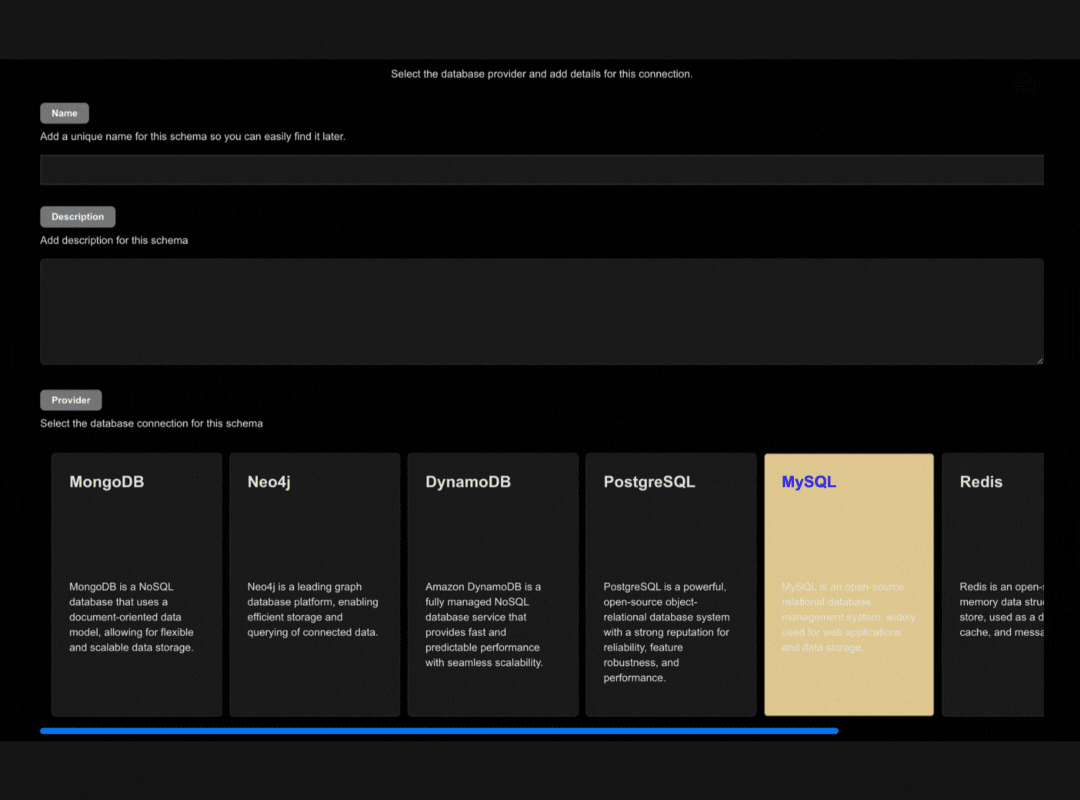
Task: Click the description text area
Action: pos(540,311)
